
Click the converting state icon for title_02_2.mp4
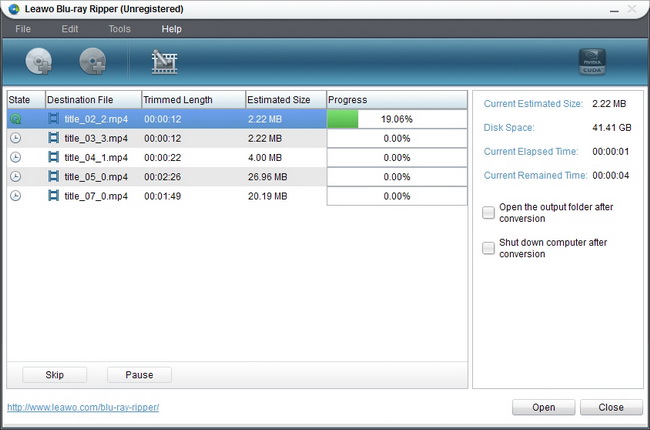pos(15,119)
